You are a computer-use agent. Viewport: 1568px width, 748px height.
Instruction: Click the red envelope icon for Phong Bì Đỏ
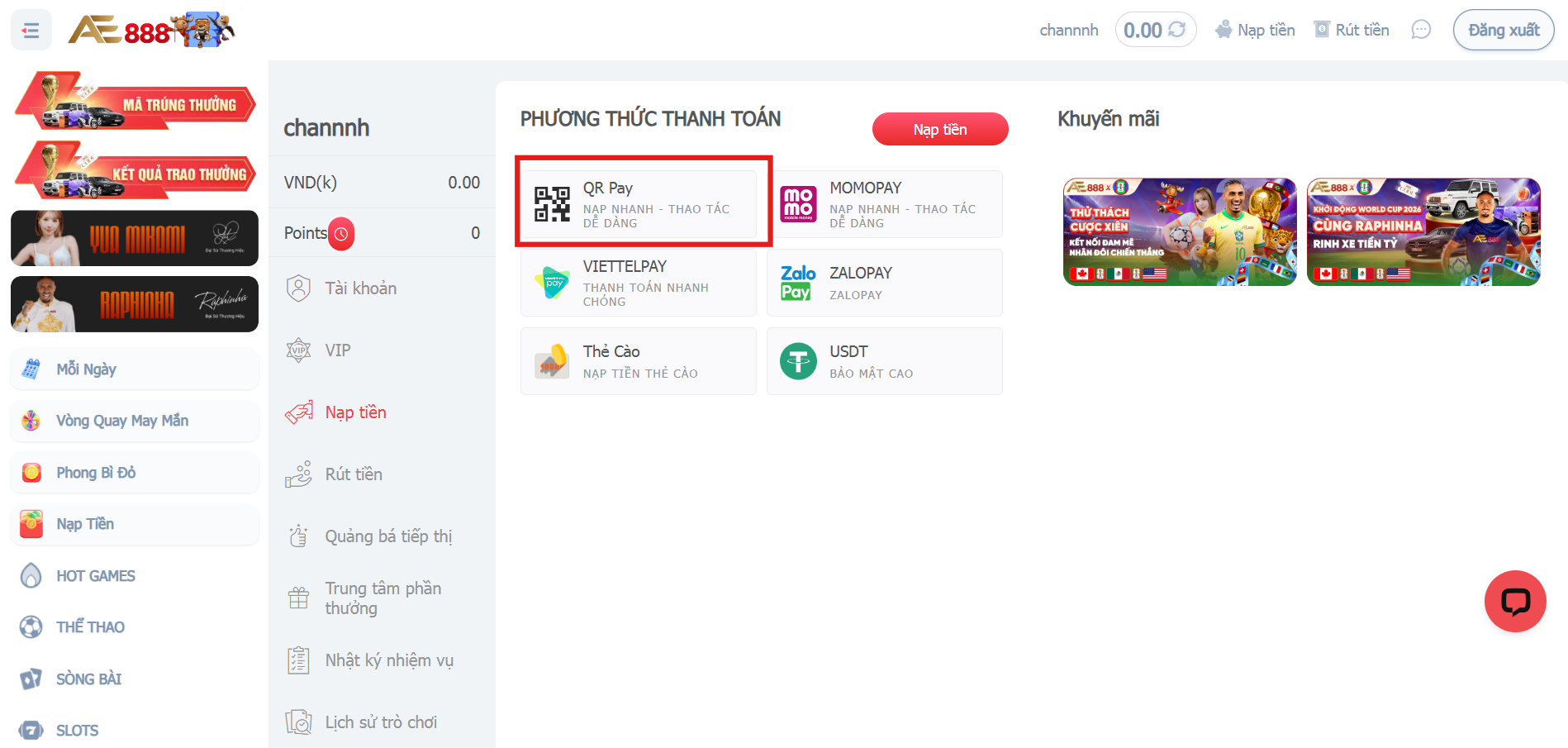(x=31, y=473)
